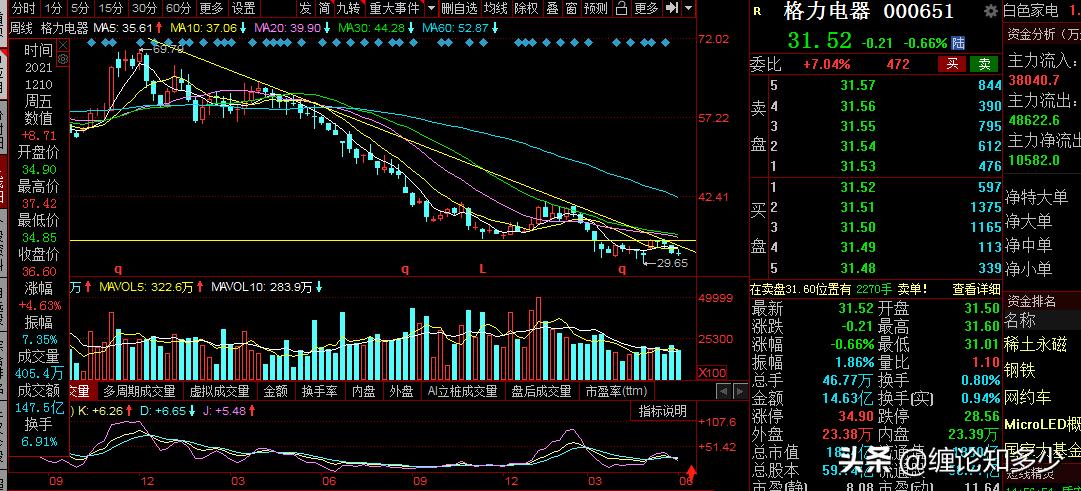Open the gear settings beside stock code 000651
Image resolution: width=1081 pixels, height=491 pixels.
(991, 12)
